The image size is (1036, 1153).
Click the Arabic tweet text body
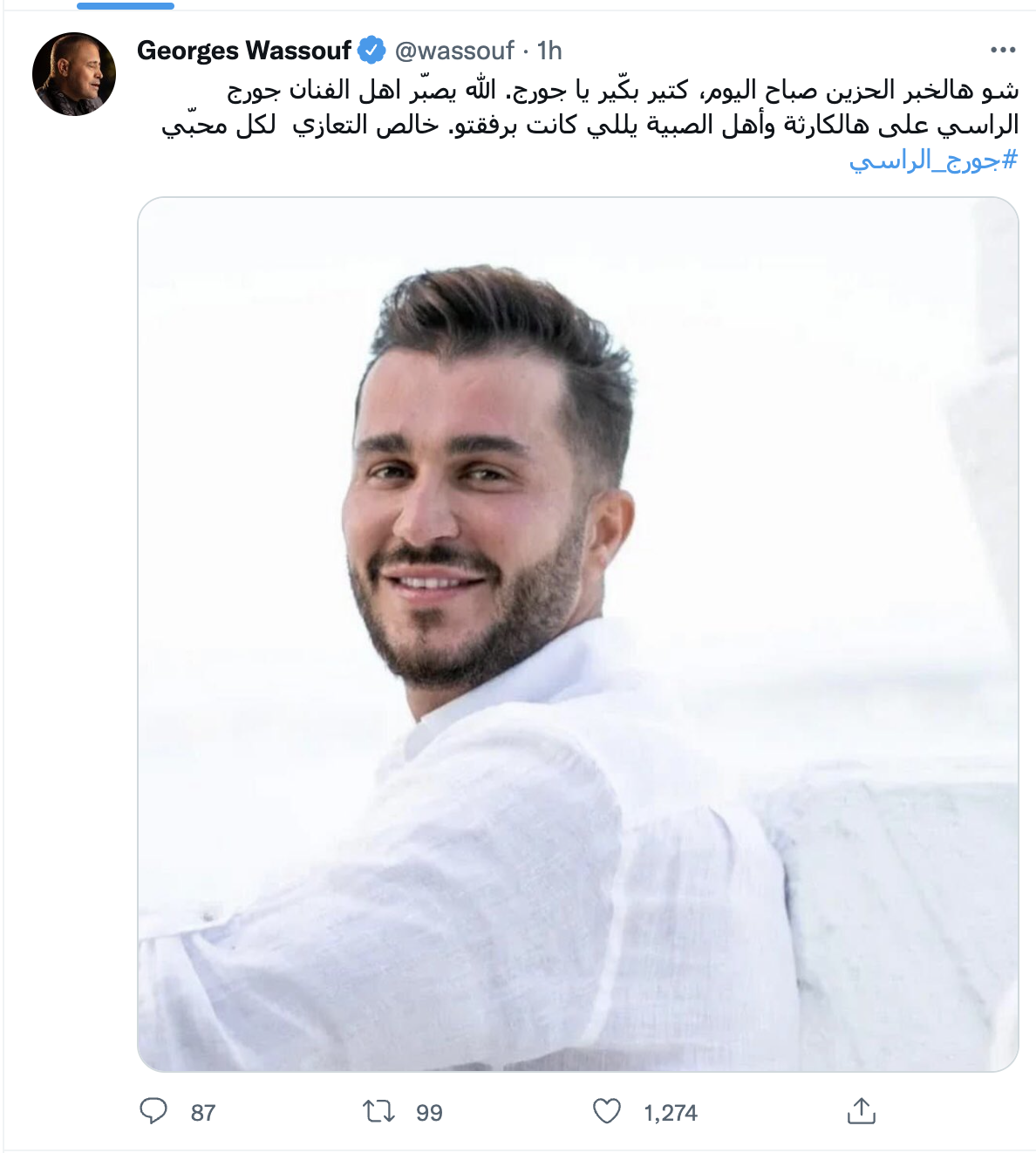click(590, 126)
